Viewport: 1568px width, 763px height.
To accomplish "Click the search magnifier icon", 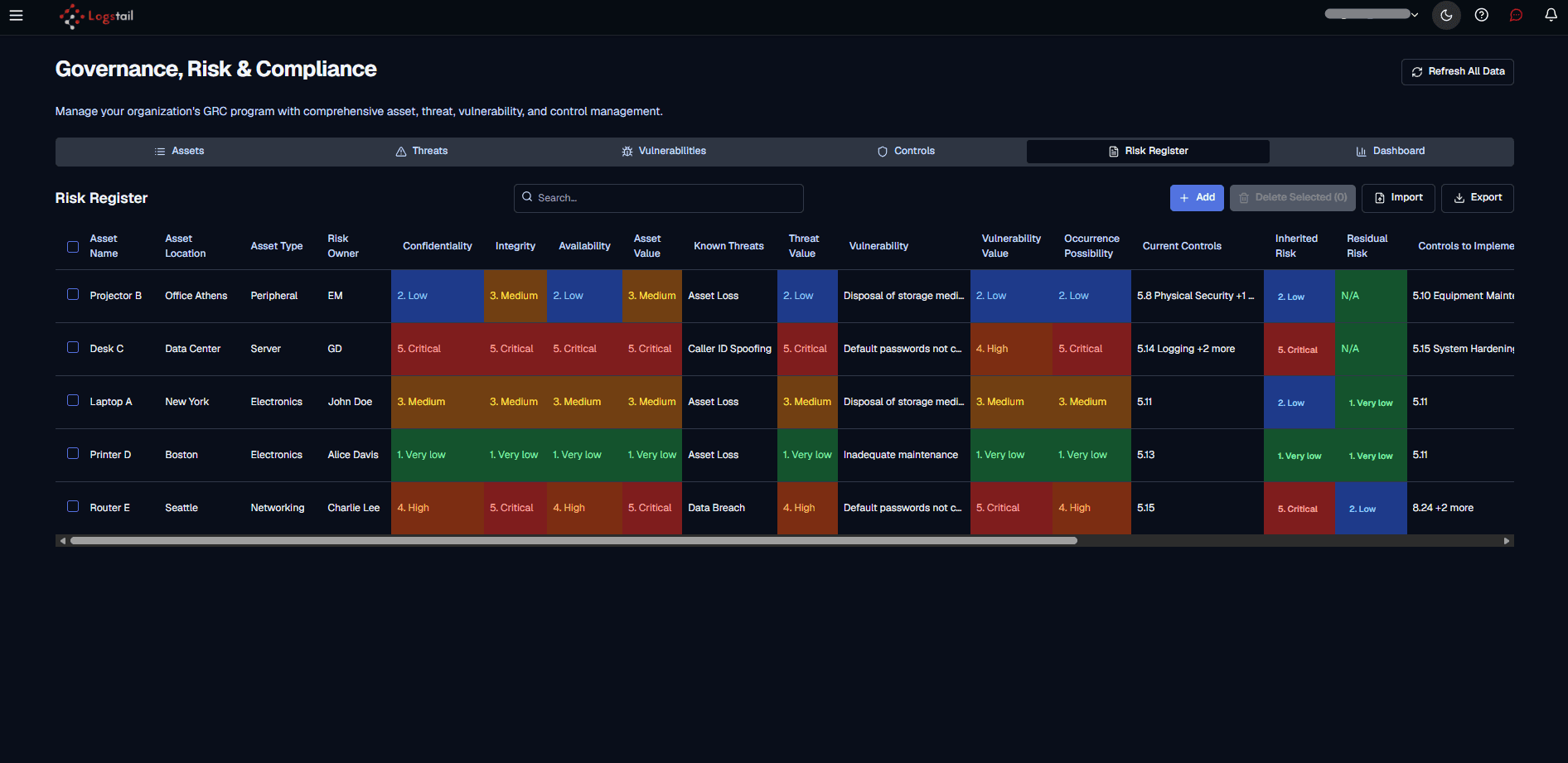I will coord(527,197).
